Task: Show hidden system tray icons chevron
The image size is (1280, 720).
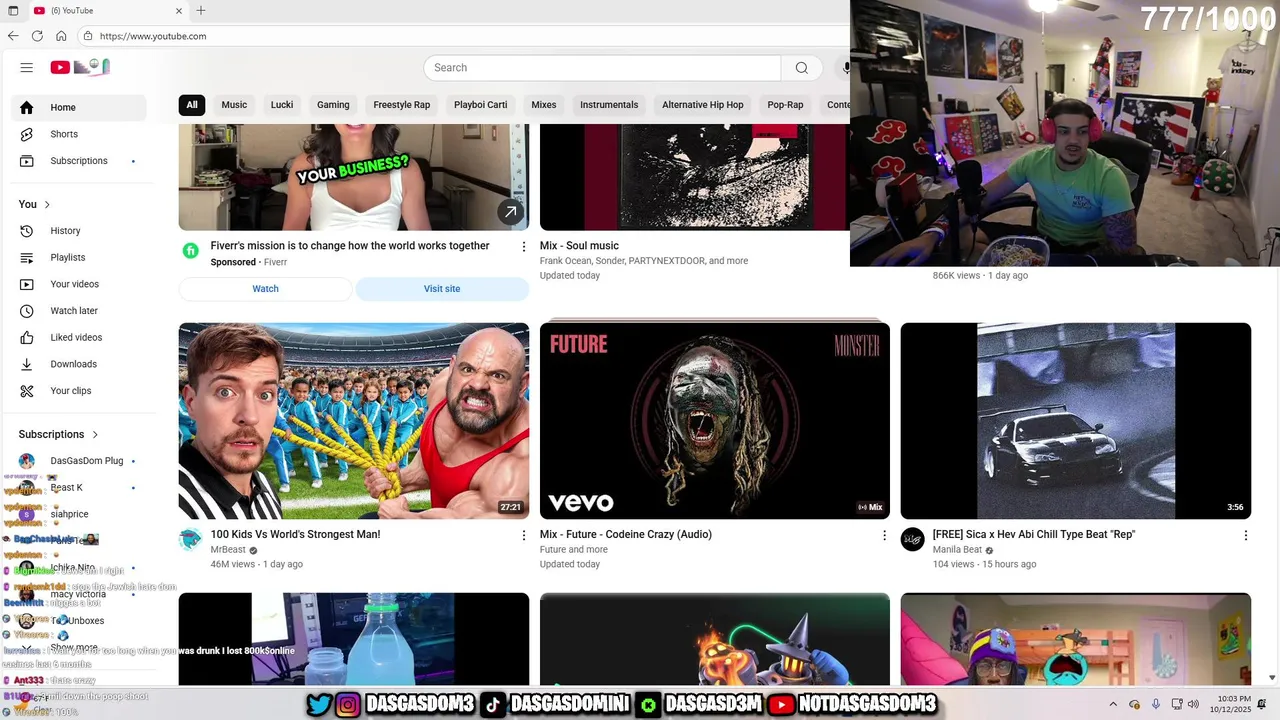Action: pyautogui.click(x=1113, y=704)
